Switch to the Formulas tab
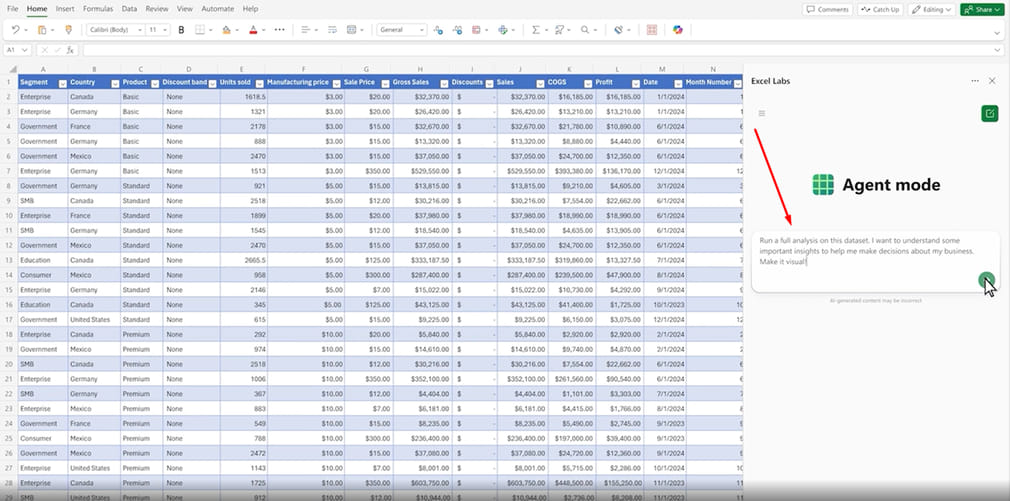This screenshot has height=501, width=1010. coord(98,8)
